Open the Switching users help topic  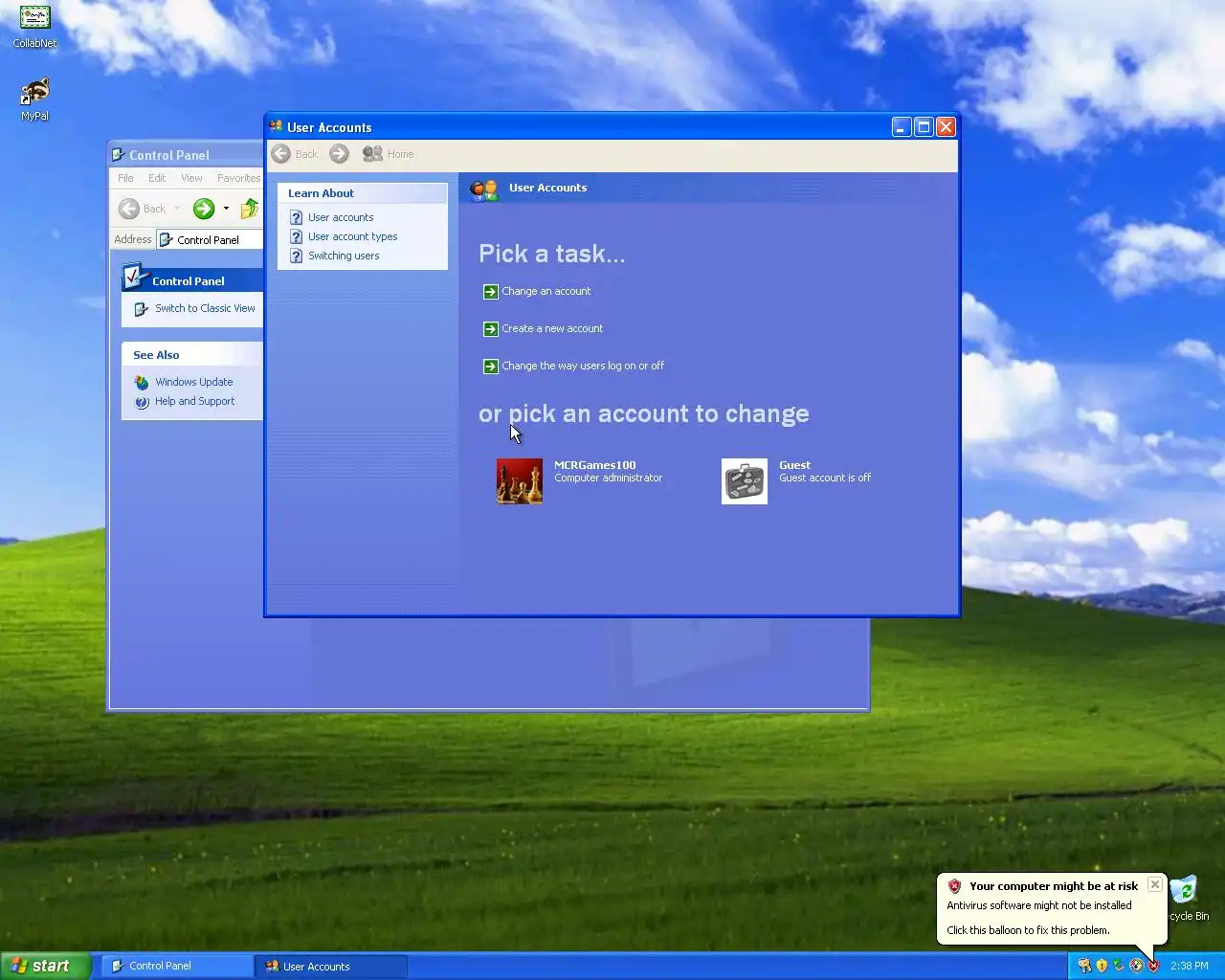click(344, 256)
